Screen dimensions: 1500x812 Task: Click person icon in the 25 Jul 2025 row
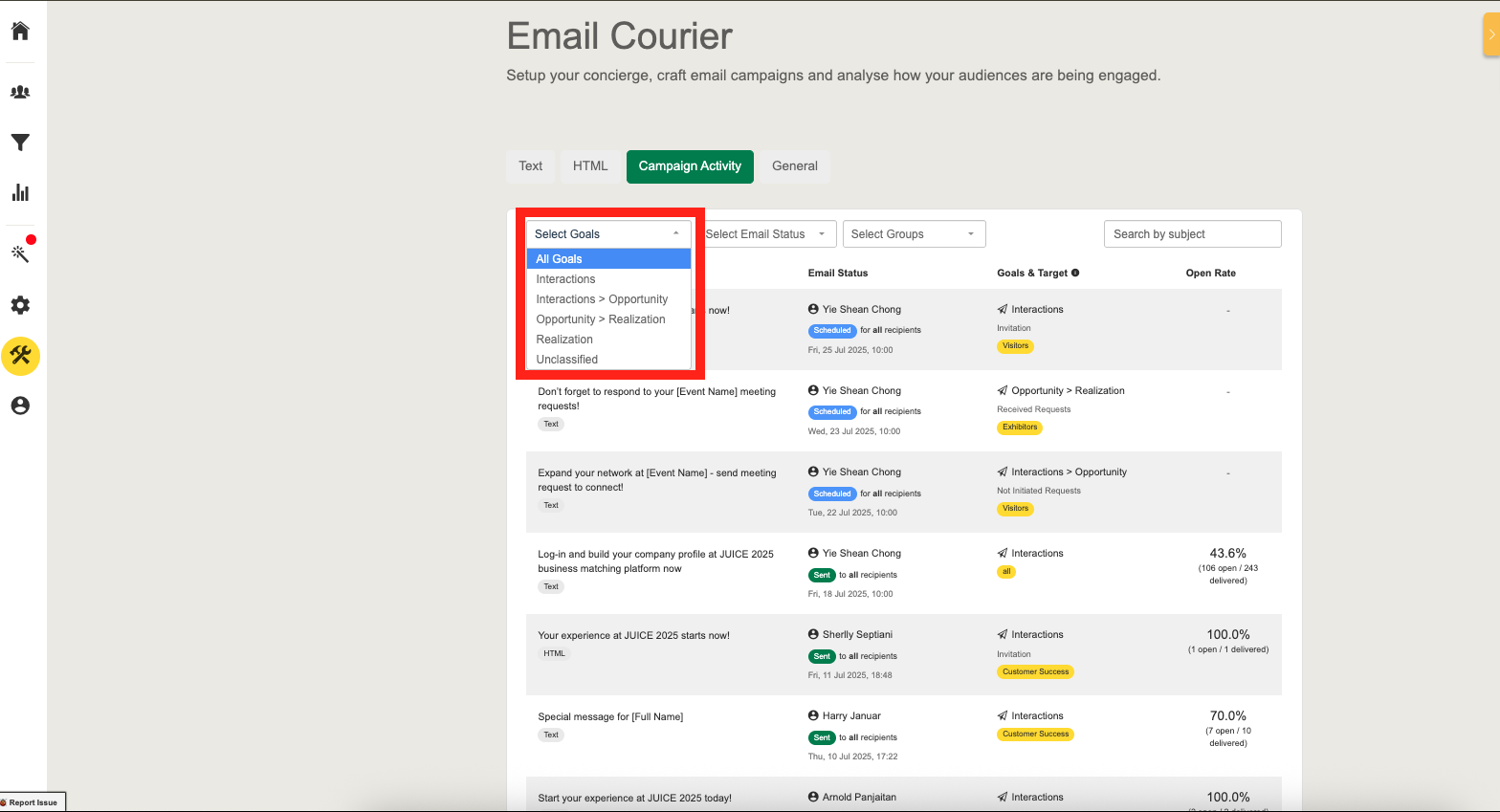tap(813, 309)
